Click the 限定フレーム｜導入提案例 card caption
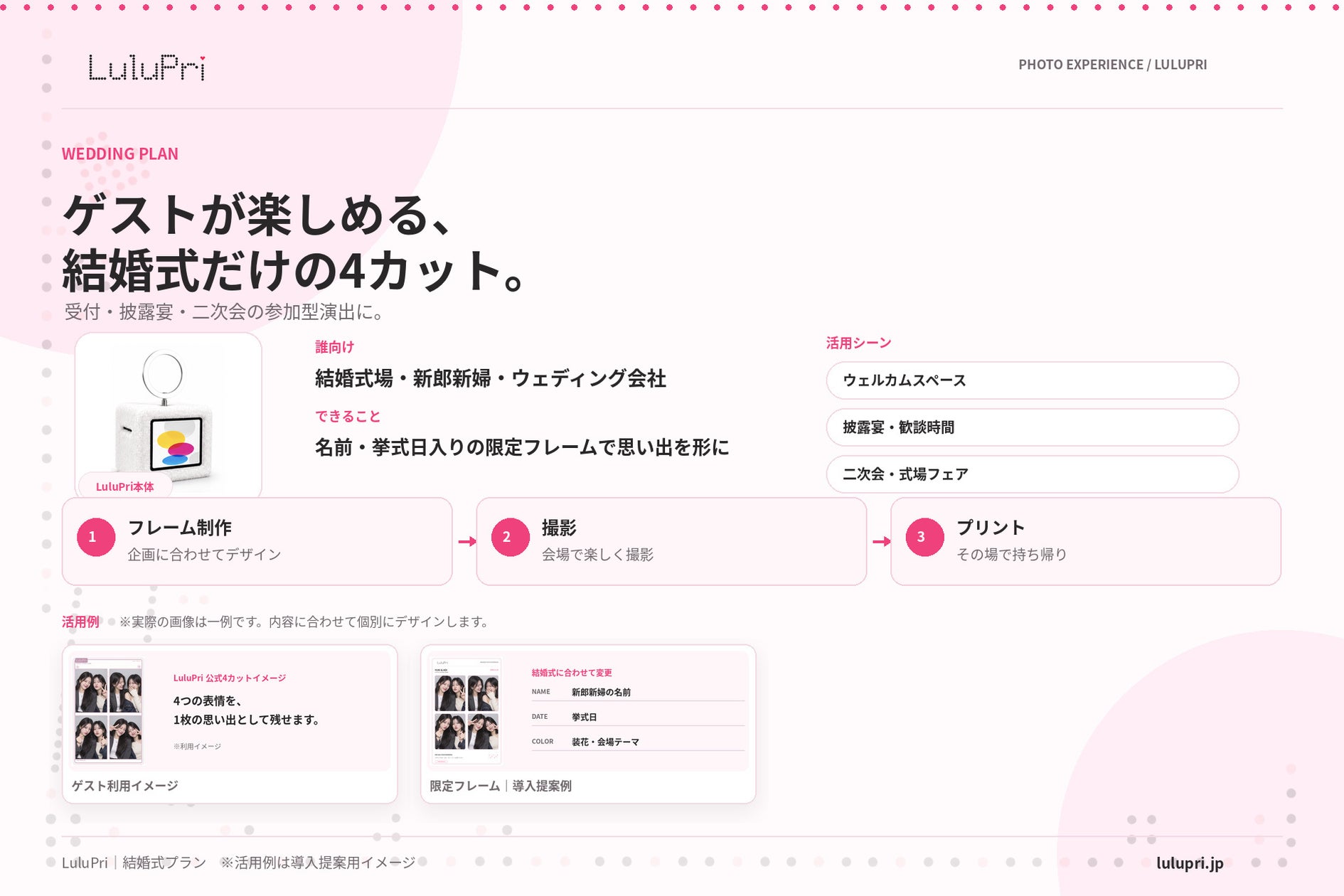This screenshot has width=1344, height=896. [x=501, y=786]
